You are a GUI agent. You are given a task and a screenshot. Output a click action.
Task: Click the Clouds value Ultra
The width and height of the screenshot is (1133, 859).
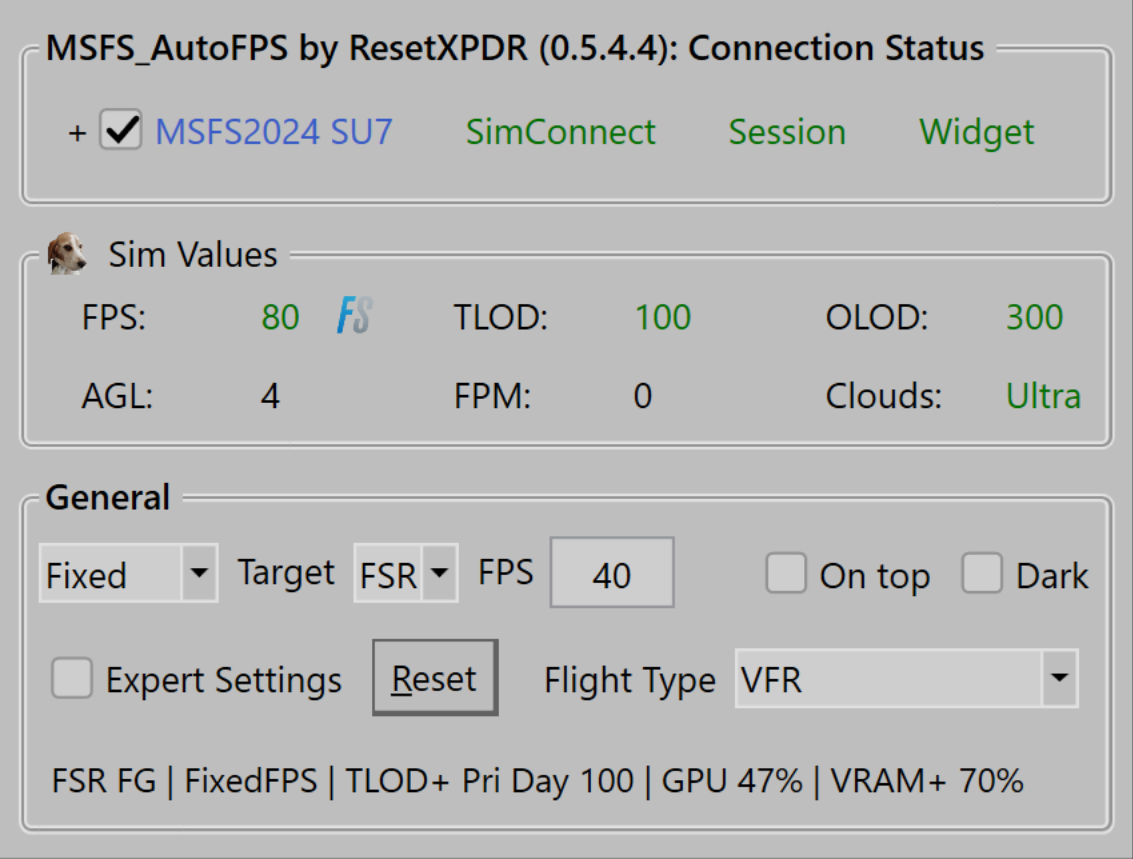coord(1043,396)
